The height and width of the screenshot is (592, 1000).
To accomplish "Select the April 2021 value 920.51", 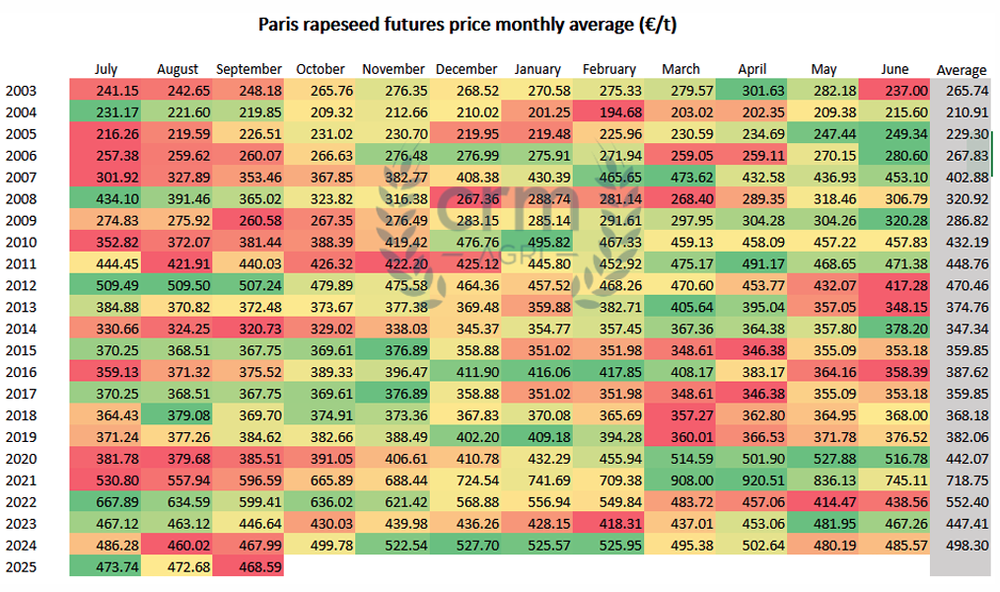I will click(751, 480).
